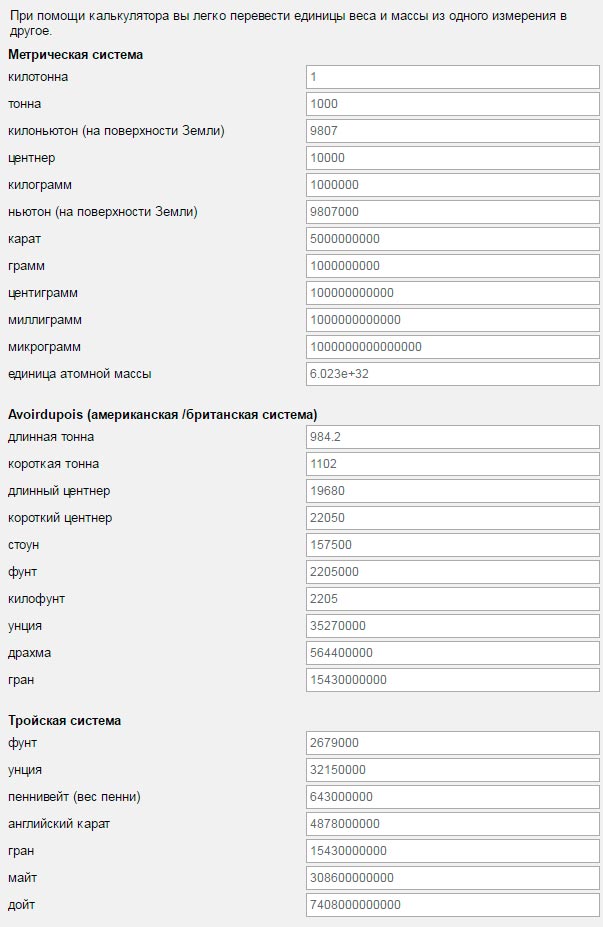Click the стоун input field

coord(453,545)
